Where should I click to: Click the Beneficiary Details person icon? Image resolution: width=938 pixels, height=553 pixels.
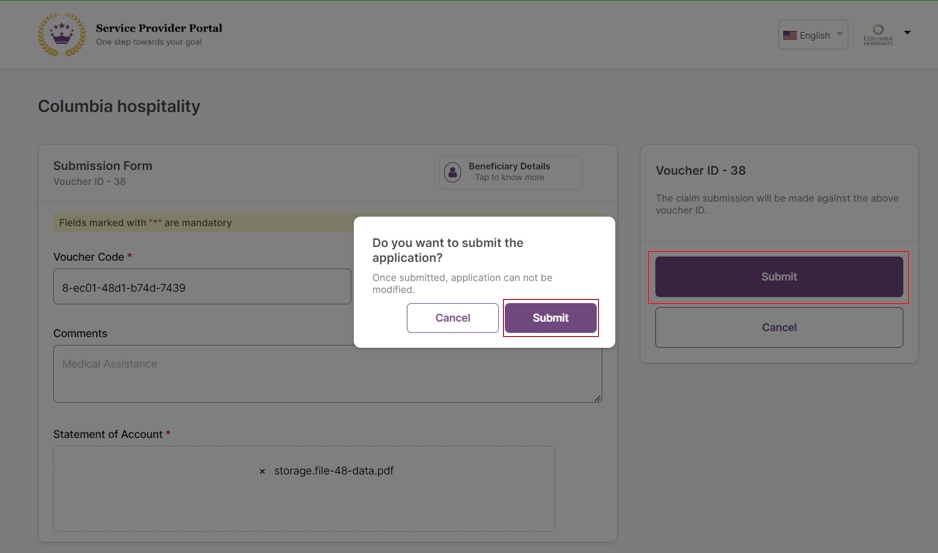(452, 172)
